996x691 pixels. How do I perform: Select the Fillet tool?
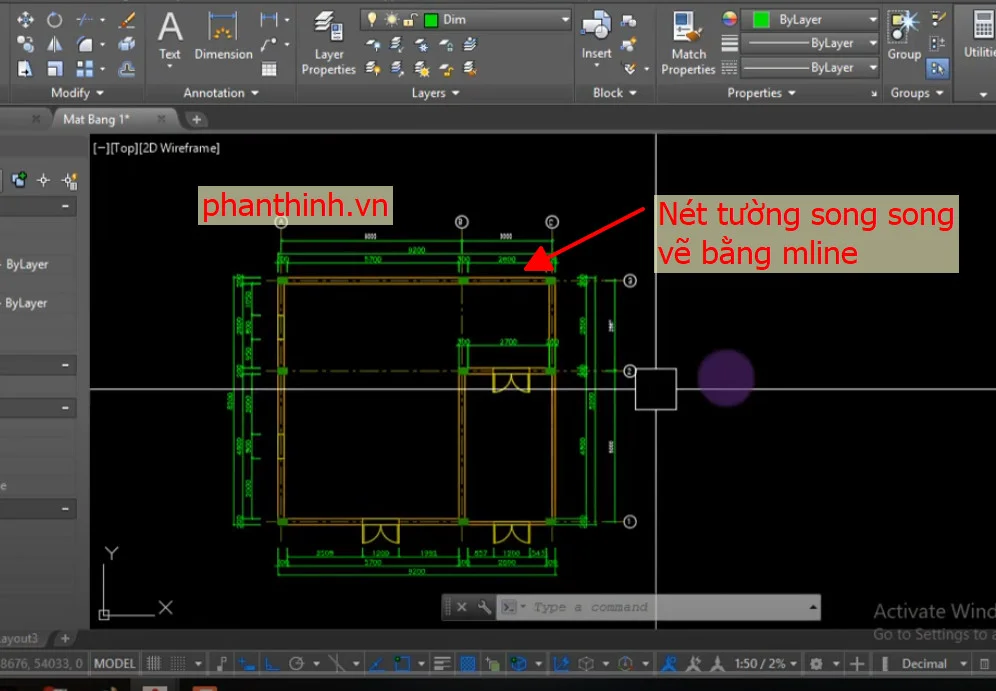pos(84,44)
